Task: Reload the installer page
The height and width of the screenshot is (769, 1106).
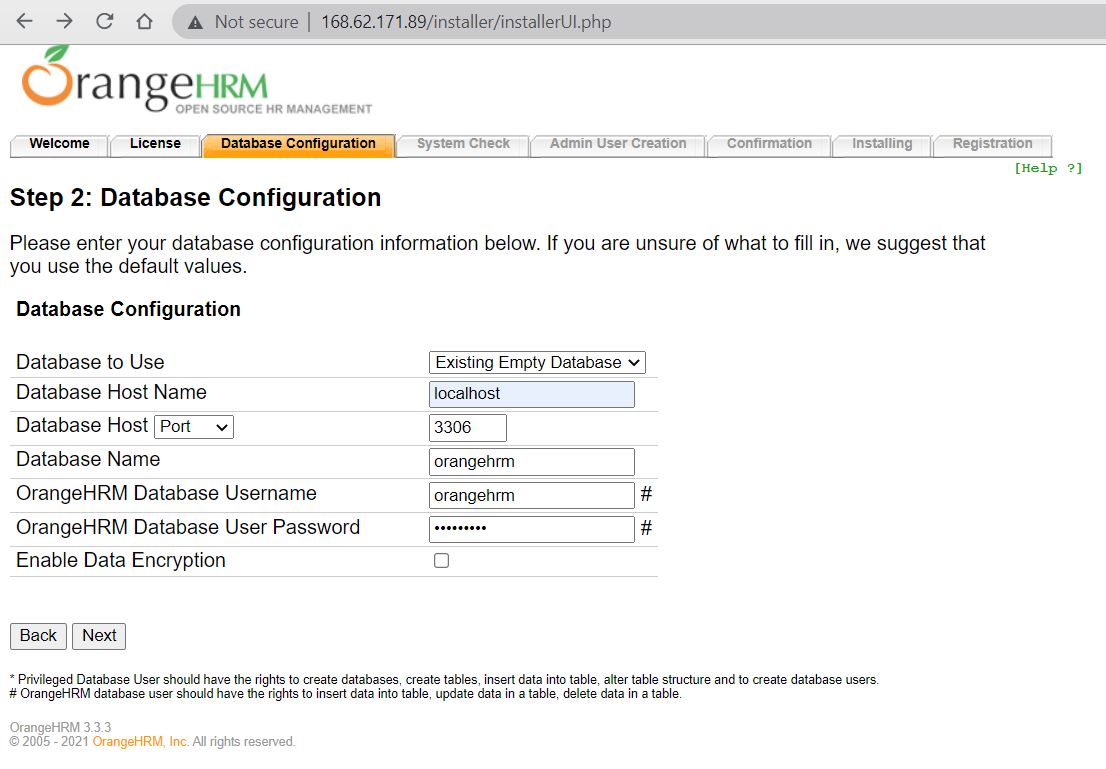Action: pyautogui.click(x=104, y=21)
